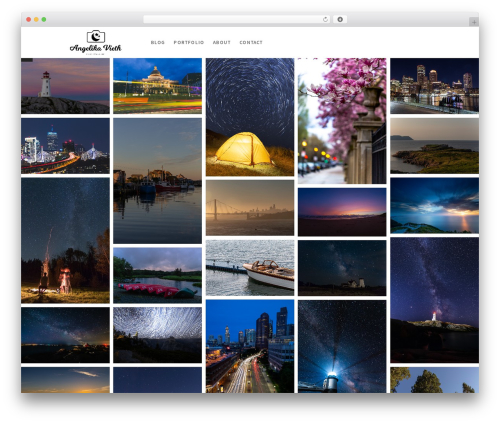Open the lighthouse at sunset photo
Screen dimensions: 500x423
click(x=65, y=86)
